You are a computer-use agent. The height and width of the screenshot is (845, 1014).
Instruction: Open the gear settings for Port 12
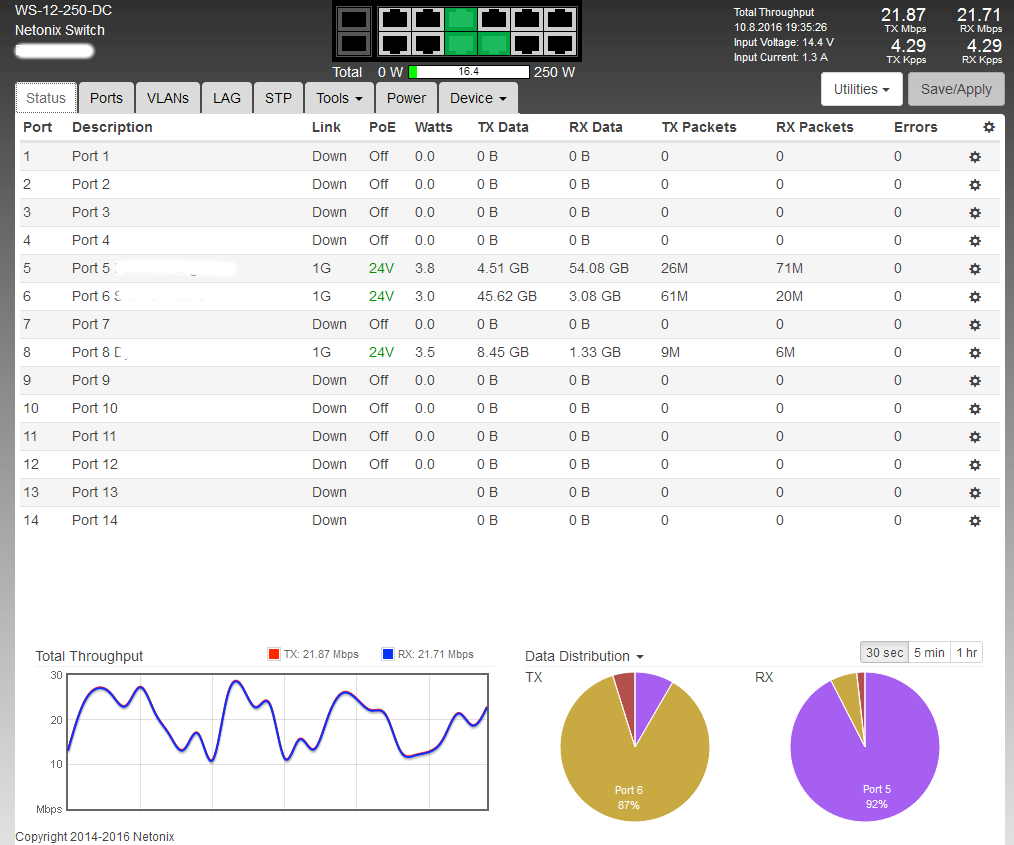[975, 465]
